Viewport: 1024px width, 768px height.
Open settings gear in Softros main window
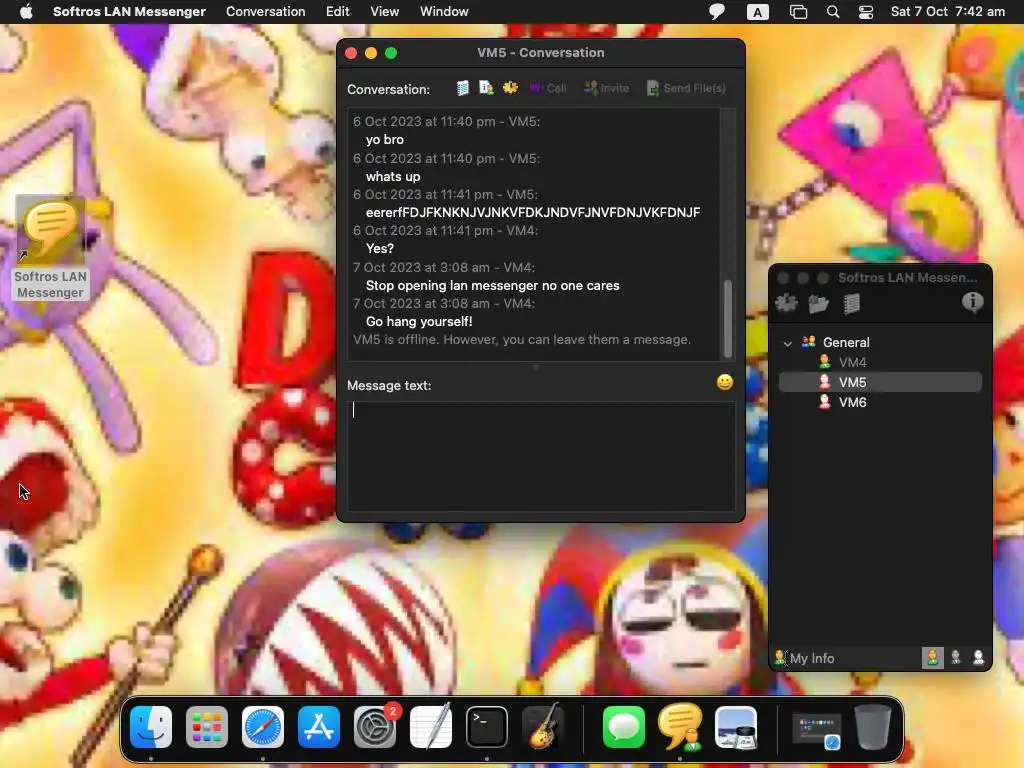[786, 303]
